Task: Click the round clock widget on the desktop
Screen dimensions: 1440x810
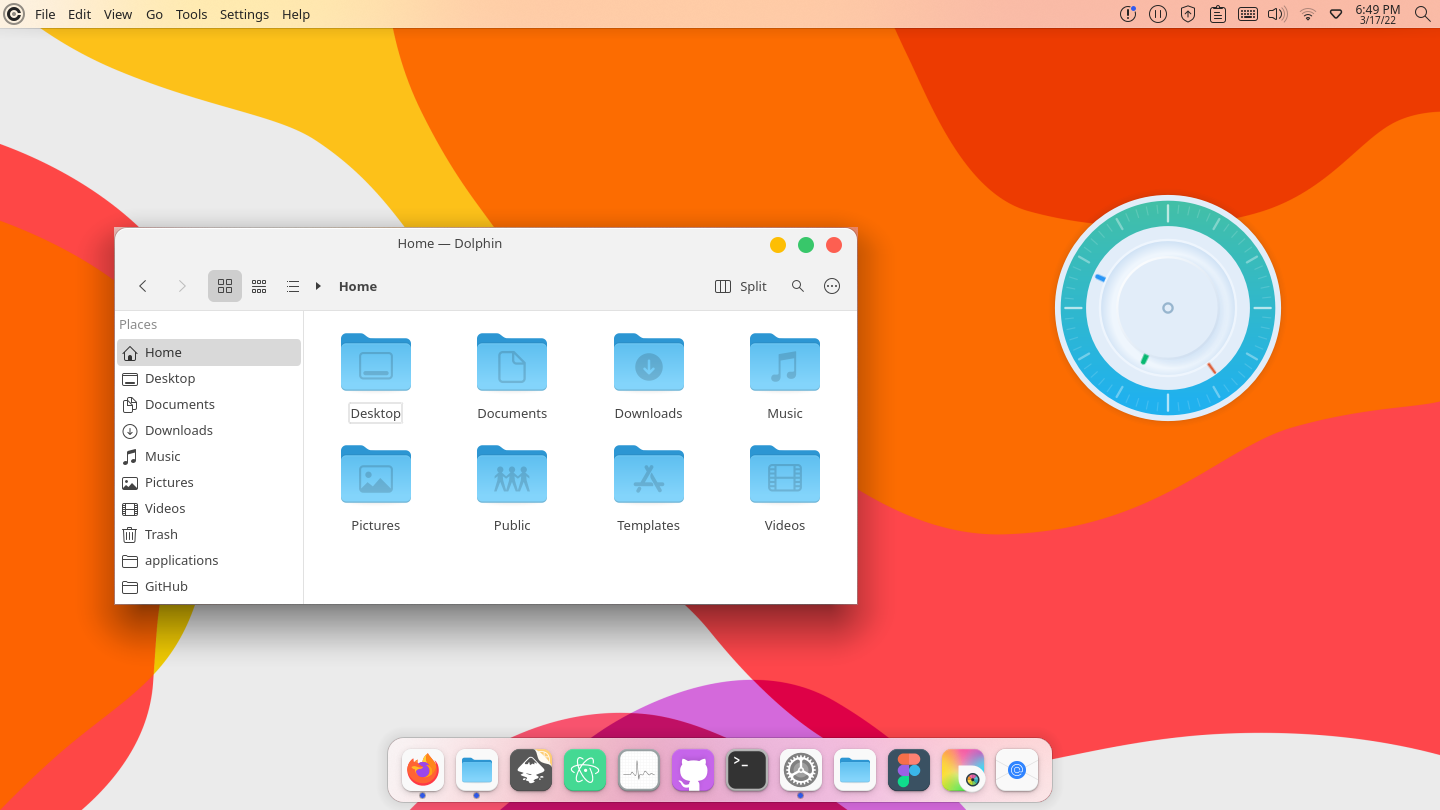Action: pos(1168,308)
